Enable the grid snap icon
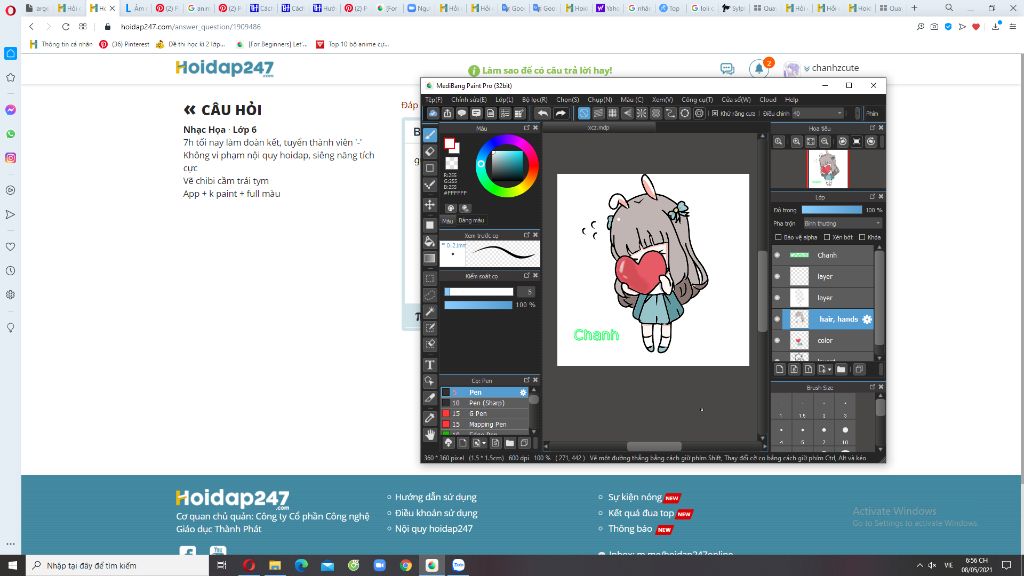 click(613, 113)
